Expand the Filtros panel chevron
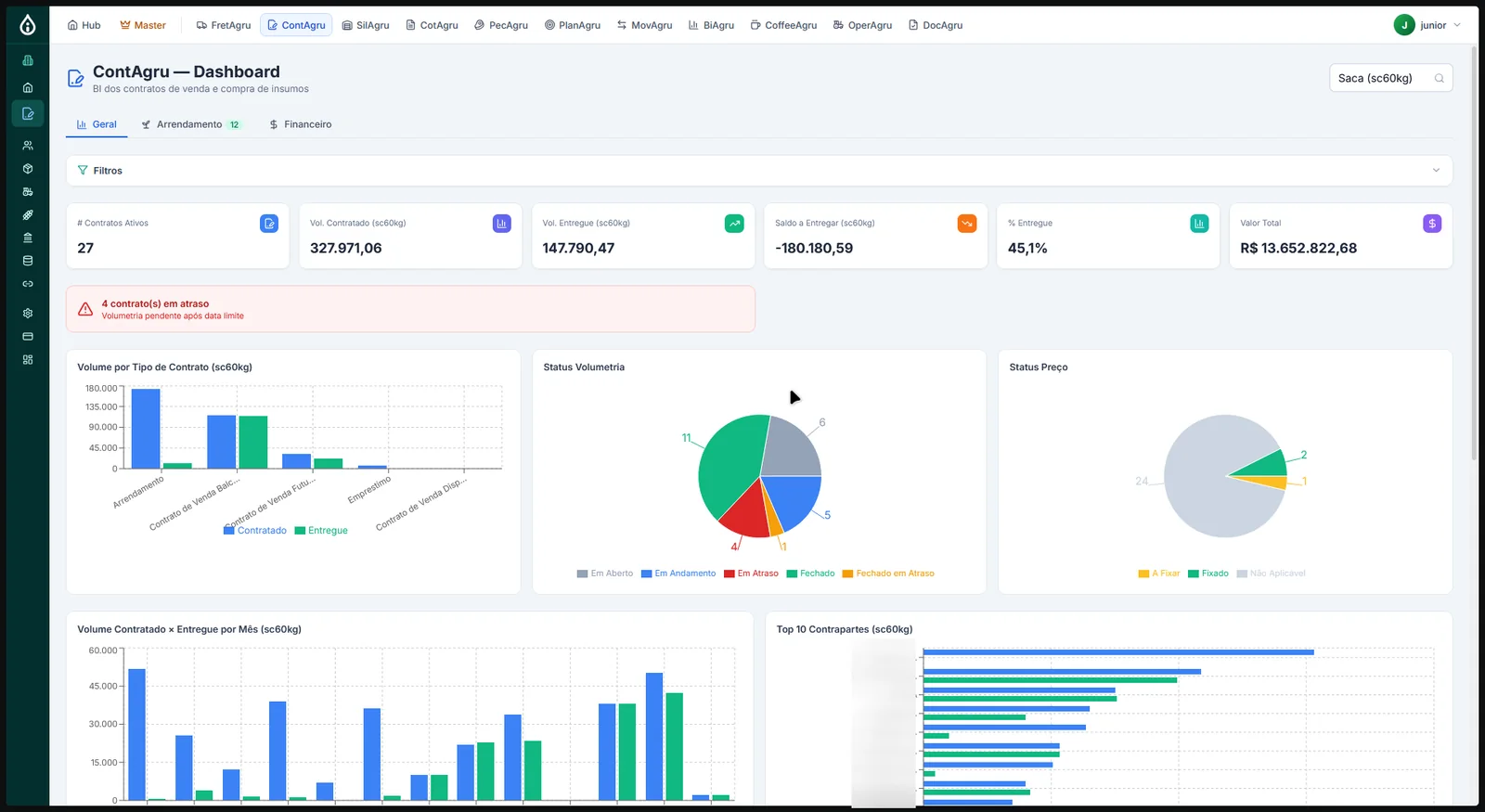Image resolution: width=1485 pixels, height=812 pixels. click(1436, 171)
